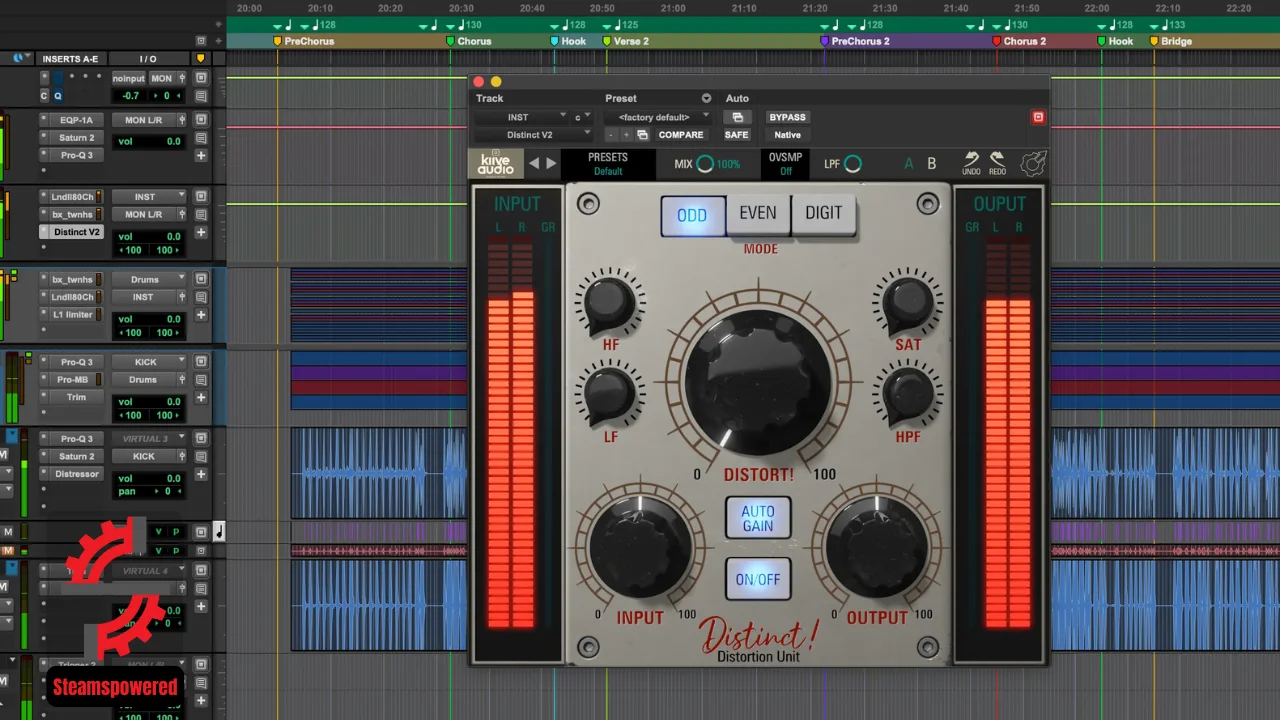
Task: Click the blue circular icon left of INSERTS A-E
Action: pyautogui.click(x=19, y=59)
